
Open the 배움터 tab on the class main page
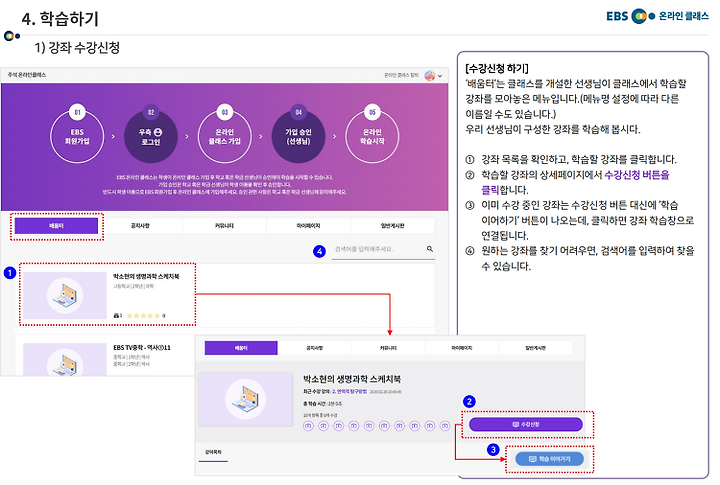[56, 226]
